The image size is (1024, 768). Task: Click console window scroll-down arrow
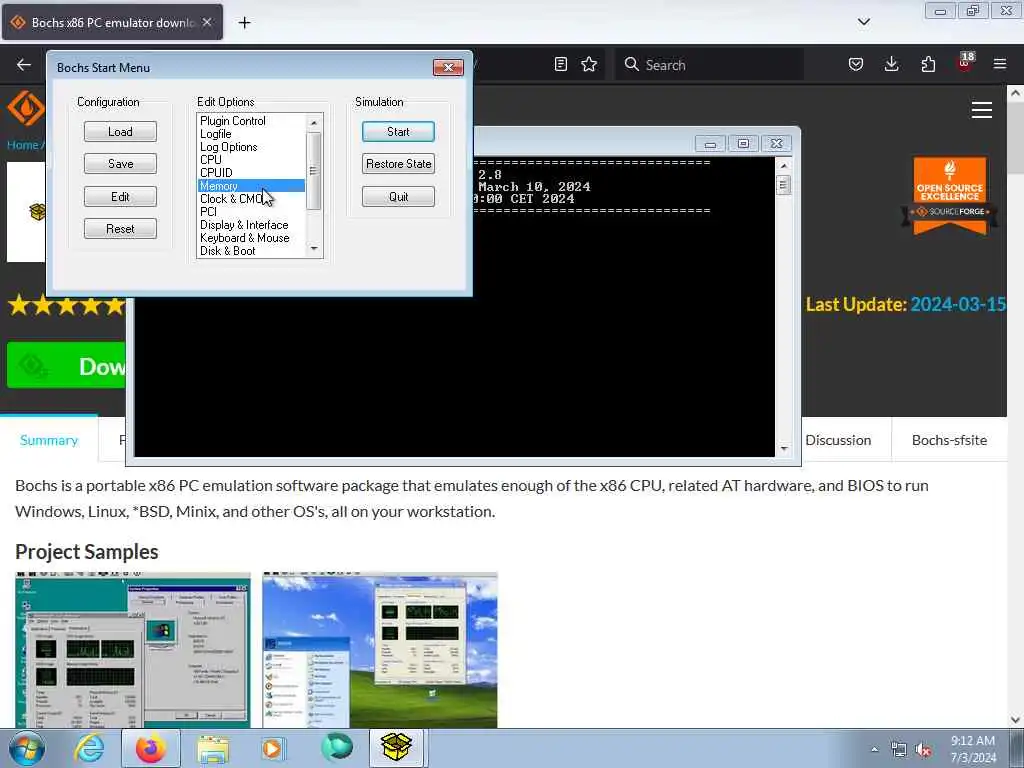(x=784, y=449)
